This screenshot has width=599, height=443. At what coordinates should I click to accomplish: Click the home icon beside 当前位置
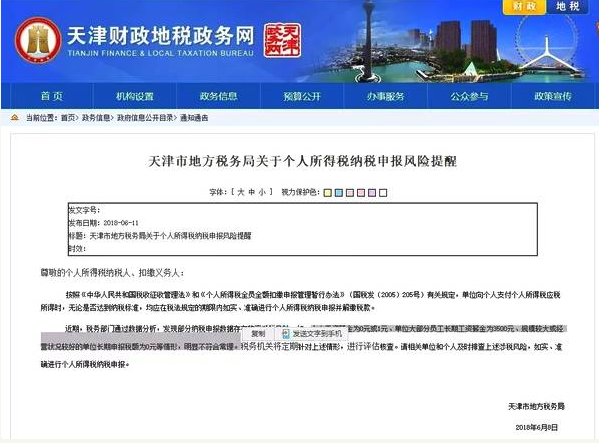[x=15, y=118]
